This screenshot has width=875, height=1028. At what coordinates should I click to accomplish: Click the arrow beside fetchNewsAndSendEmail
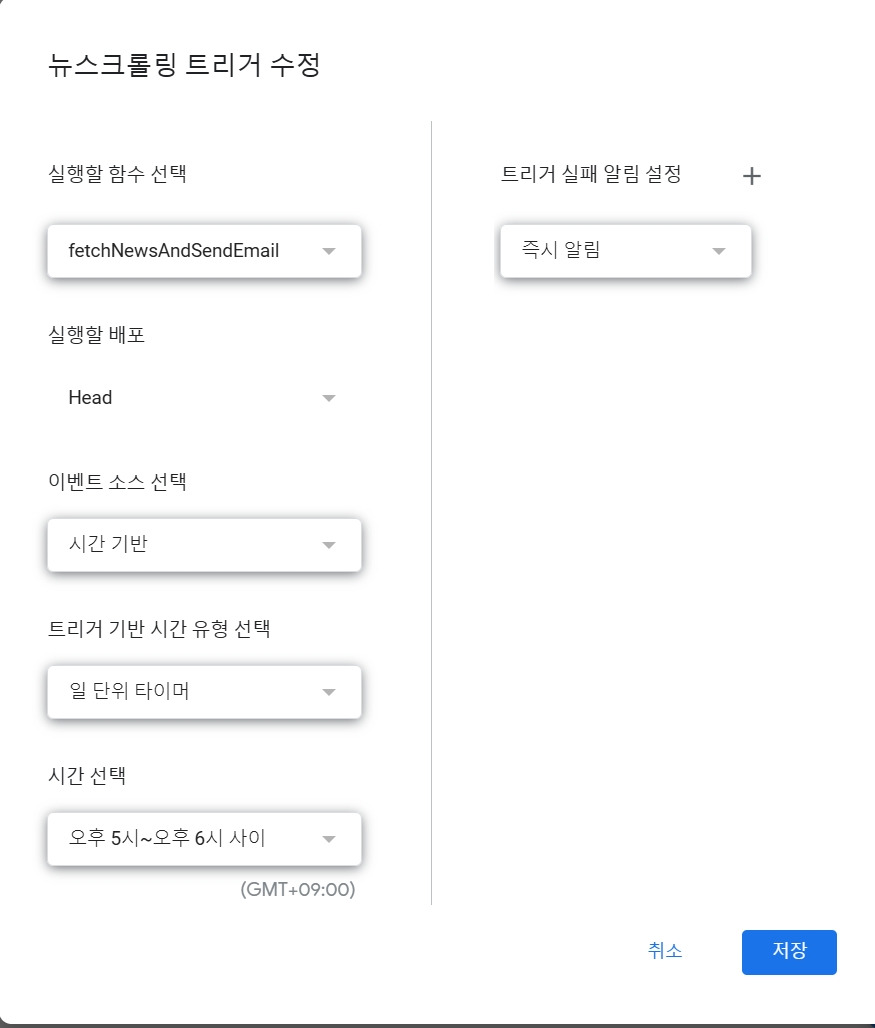[329, 251]
